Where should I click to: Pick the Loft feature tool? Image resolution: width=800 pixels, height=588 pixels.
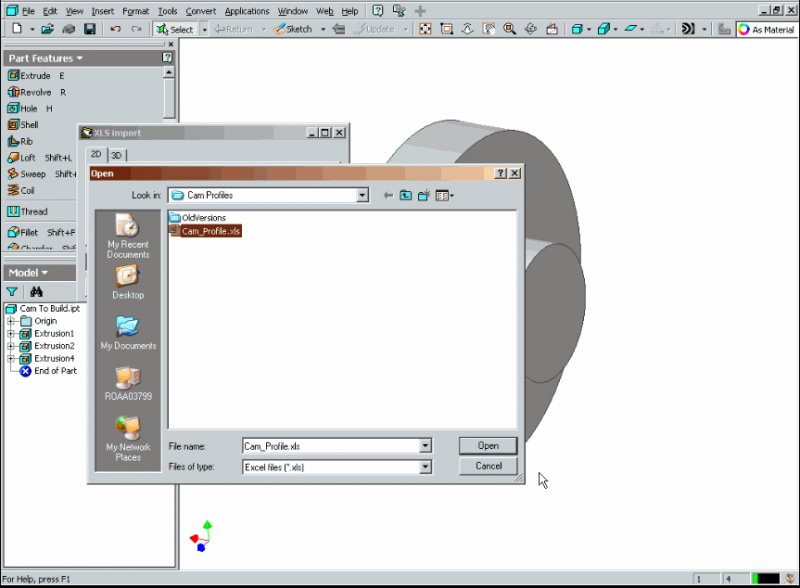[40, 158]
